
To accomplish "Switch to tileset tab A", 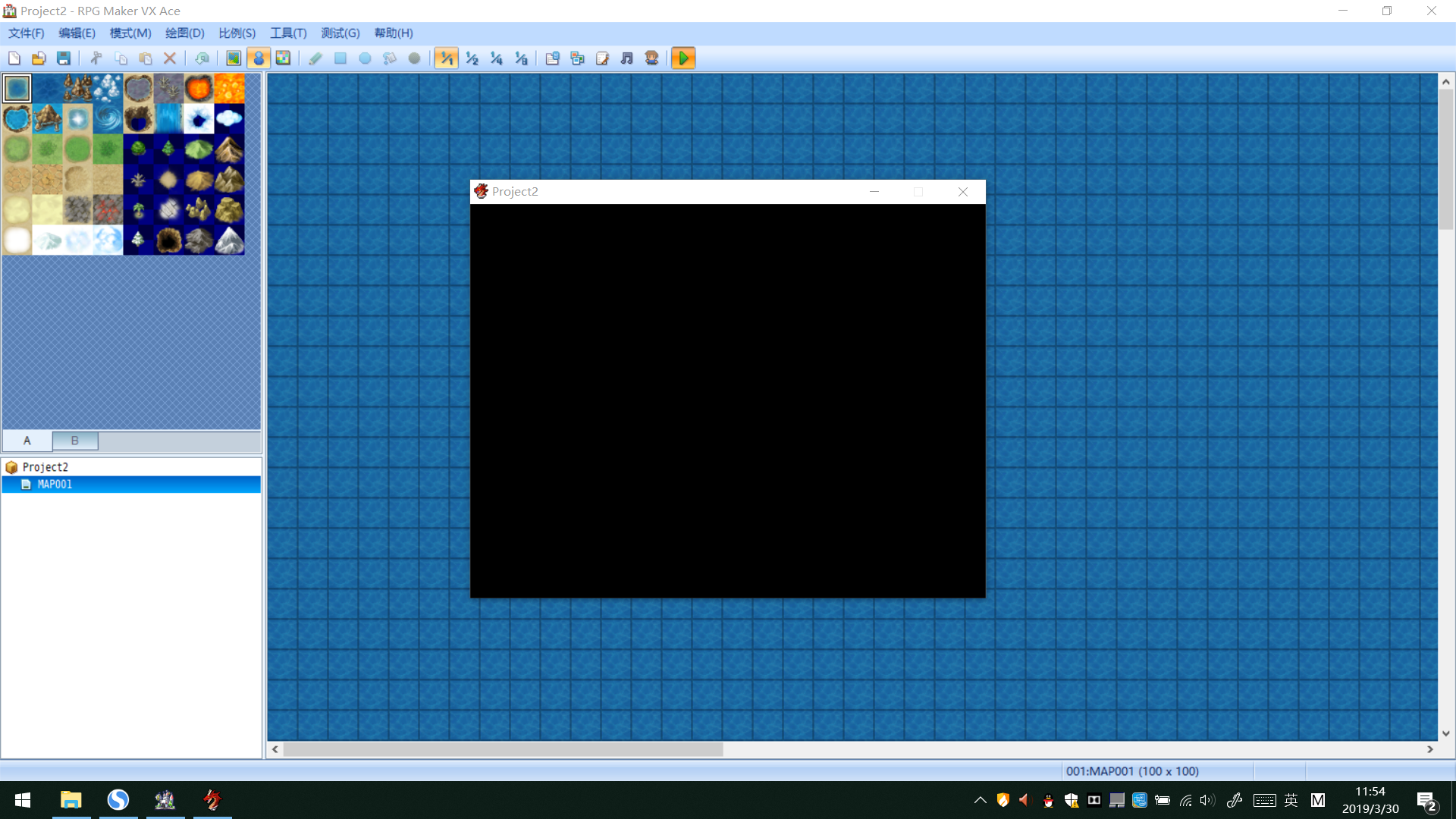I will [27, 441].
